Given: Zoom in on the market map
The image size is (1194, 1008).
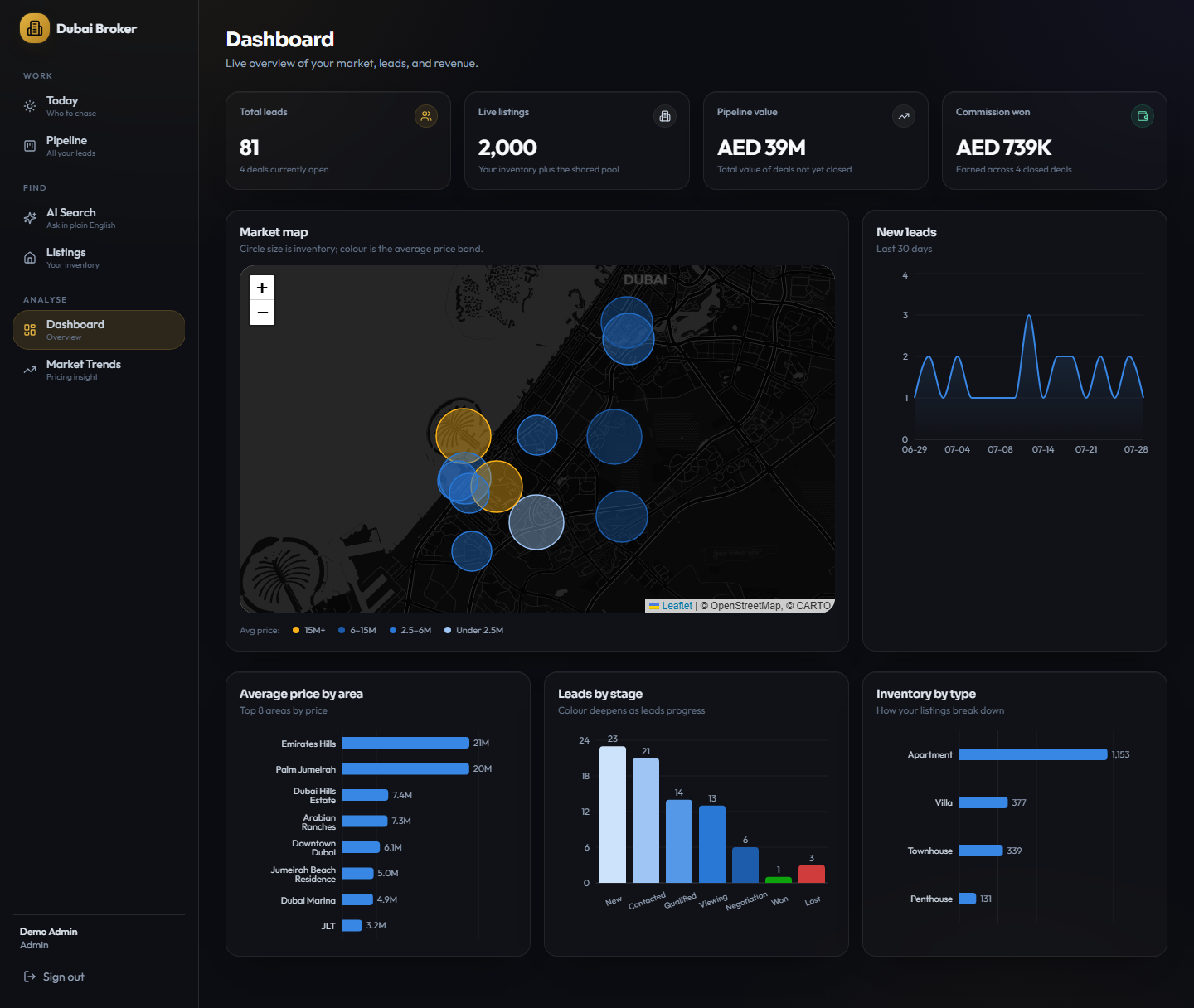Looking at the screenshot, I should point(262,288).
